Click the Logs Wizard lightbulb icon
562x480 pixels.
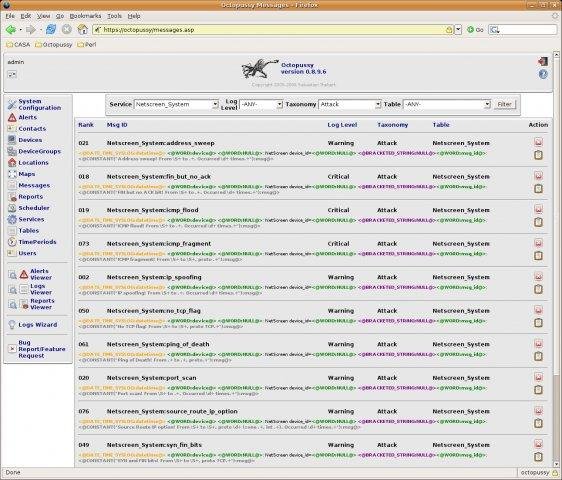point(12,324)
